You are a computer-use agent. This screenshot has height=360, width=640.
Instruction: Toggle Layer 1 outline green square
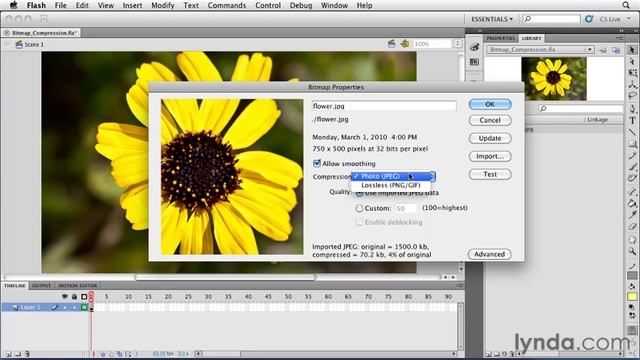coord(84,307)
